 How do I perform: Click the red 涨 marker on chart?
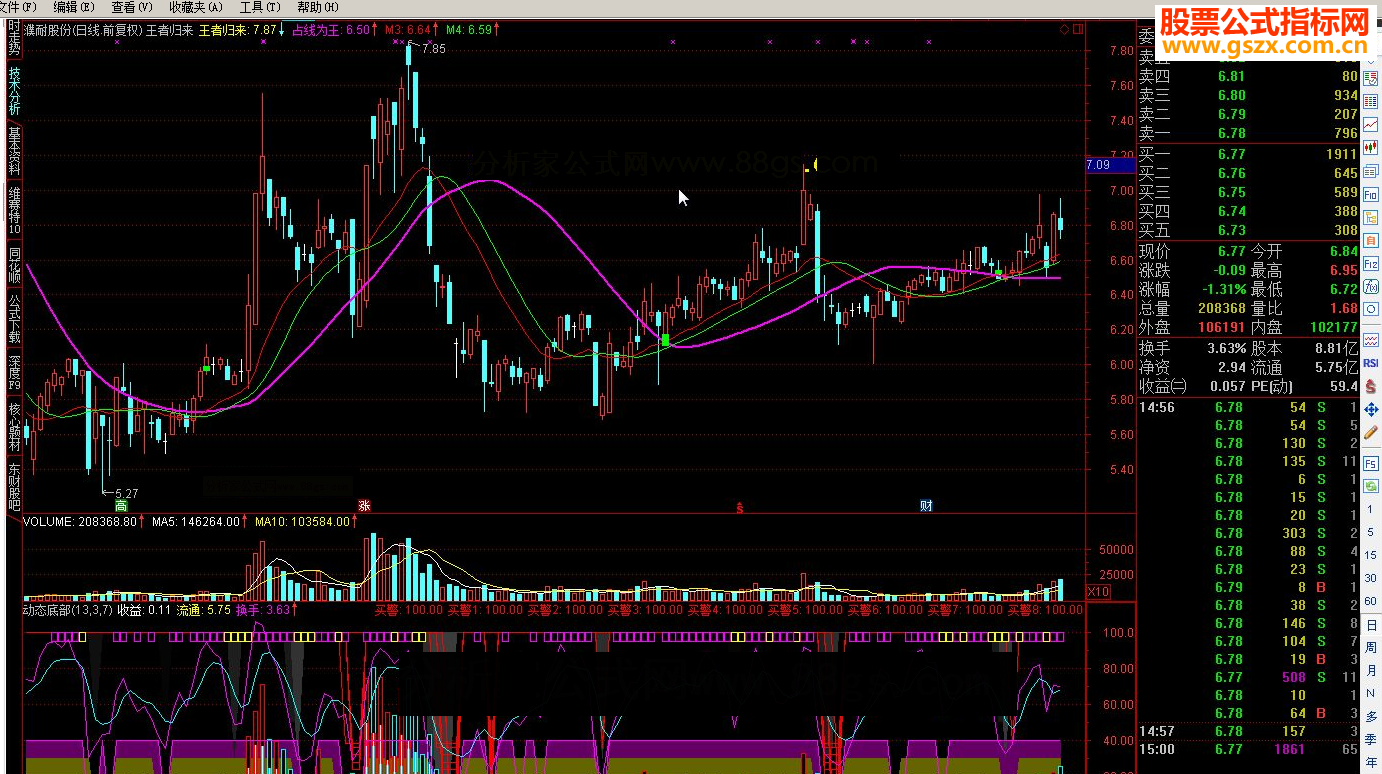click(364, 506)
